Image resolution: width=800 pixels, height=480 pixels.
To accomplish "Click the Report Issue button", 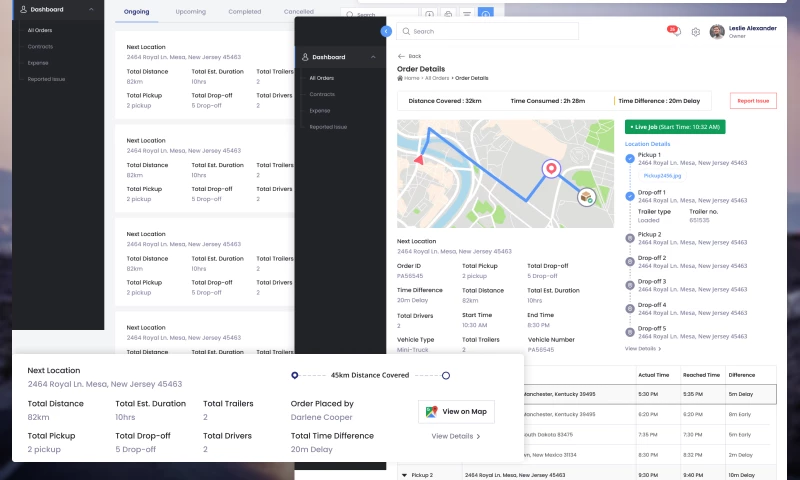I will point(754,101).
